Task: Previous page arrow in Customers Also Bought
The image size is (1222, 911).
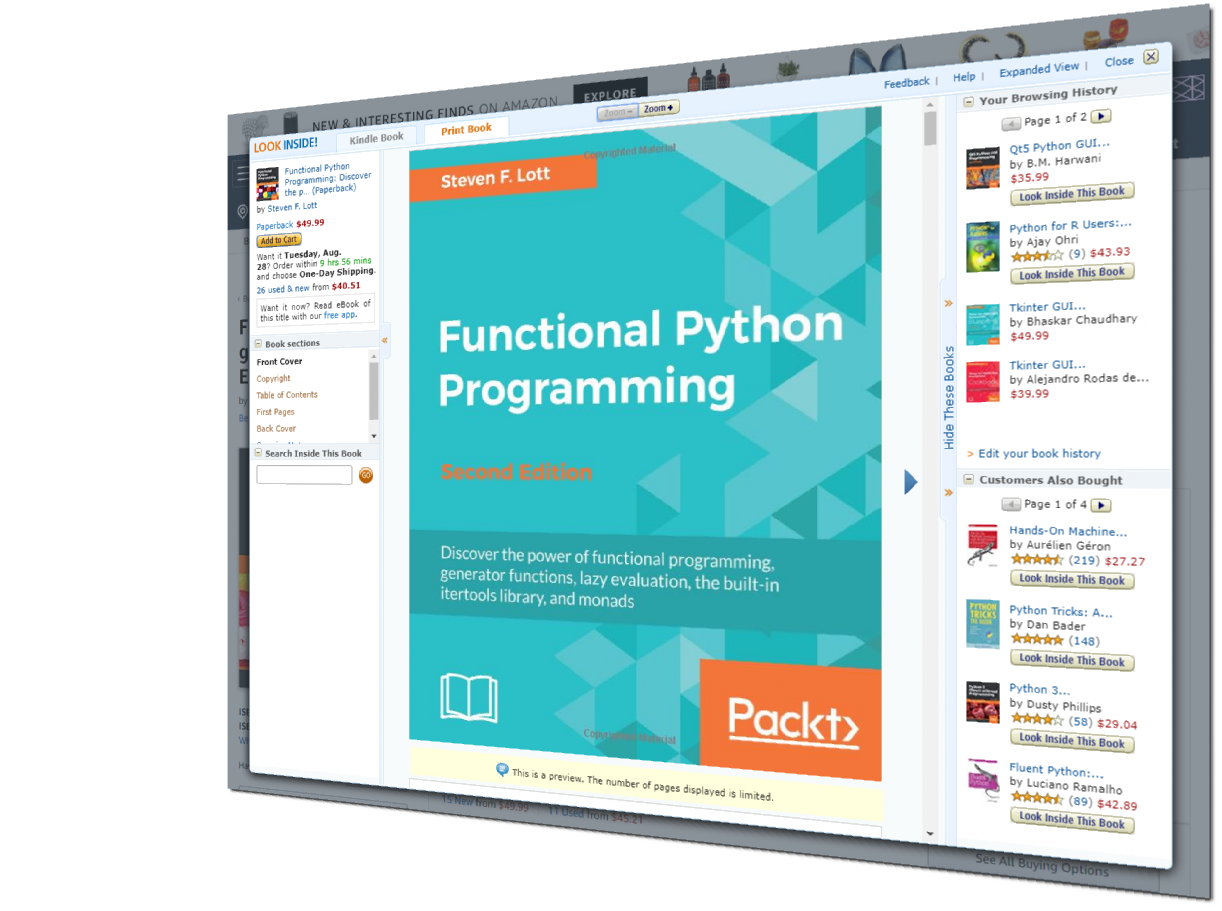Action: 1011,505
